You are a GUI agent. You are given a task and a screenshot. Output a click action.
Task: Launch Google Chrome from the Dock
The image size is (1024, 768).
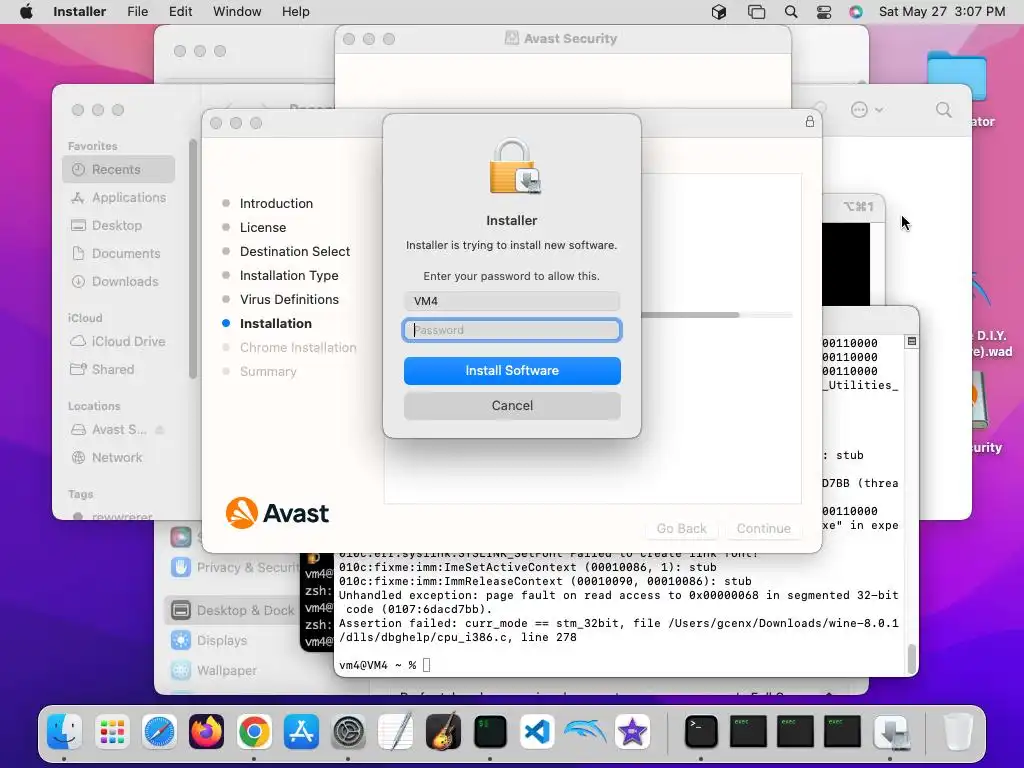(x=254, y=731)
